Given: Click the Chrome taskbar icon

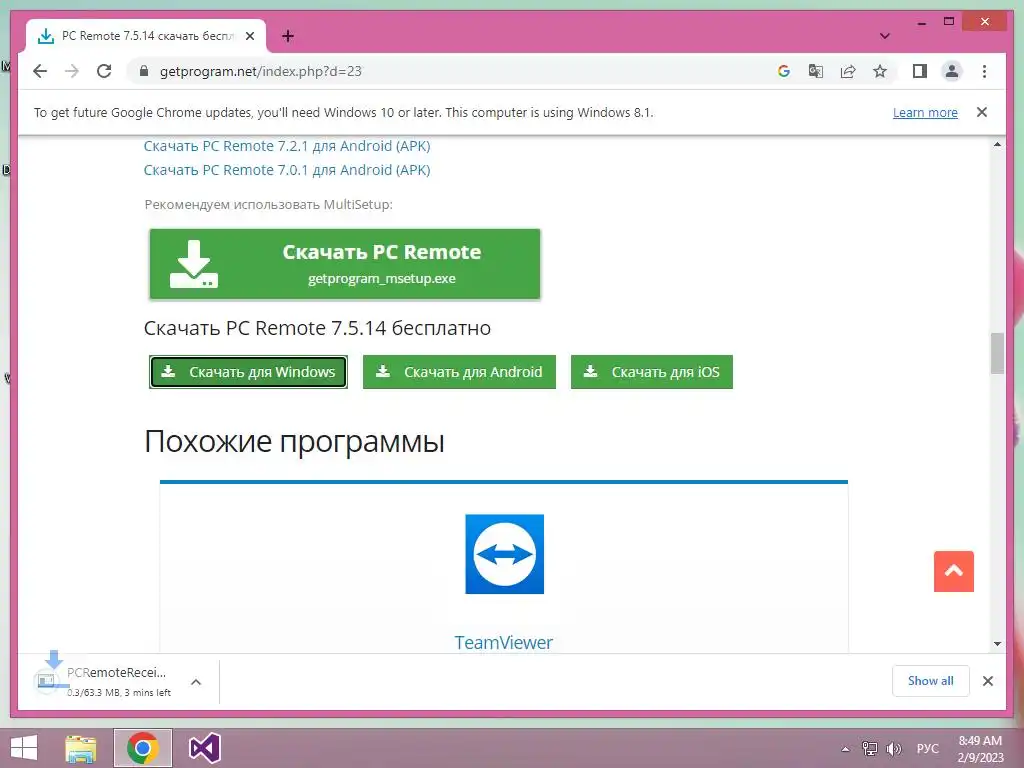Looking at the screenshot, I should coord(142,748).
